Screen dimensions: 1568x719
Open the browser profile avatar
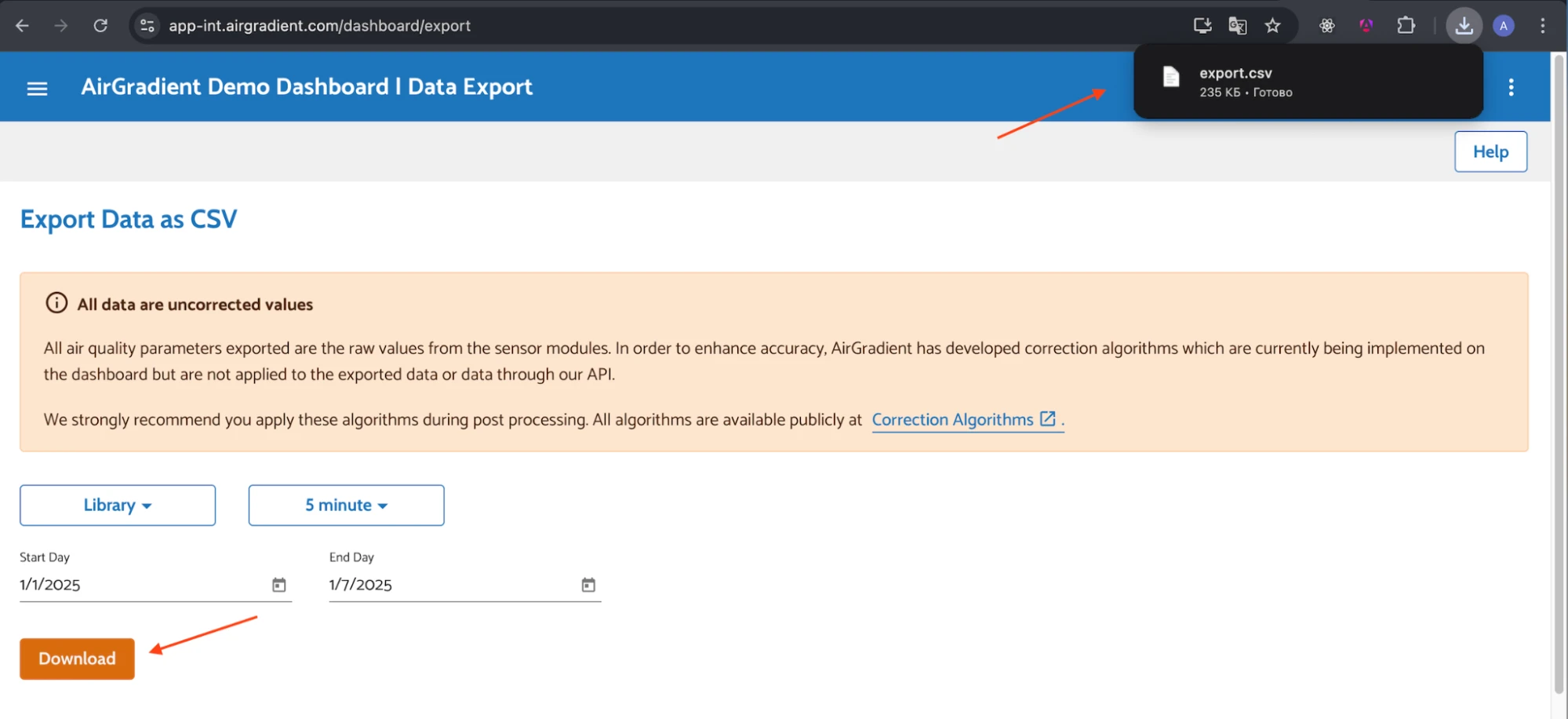pos(1504,26)
